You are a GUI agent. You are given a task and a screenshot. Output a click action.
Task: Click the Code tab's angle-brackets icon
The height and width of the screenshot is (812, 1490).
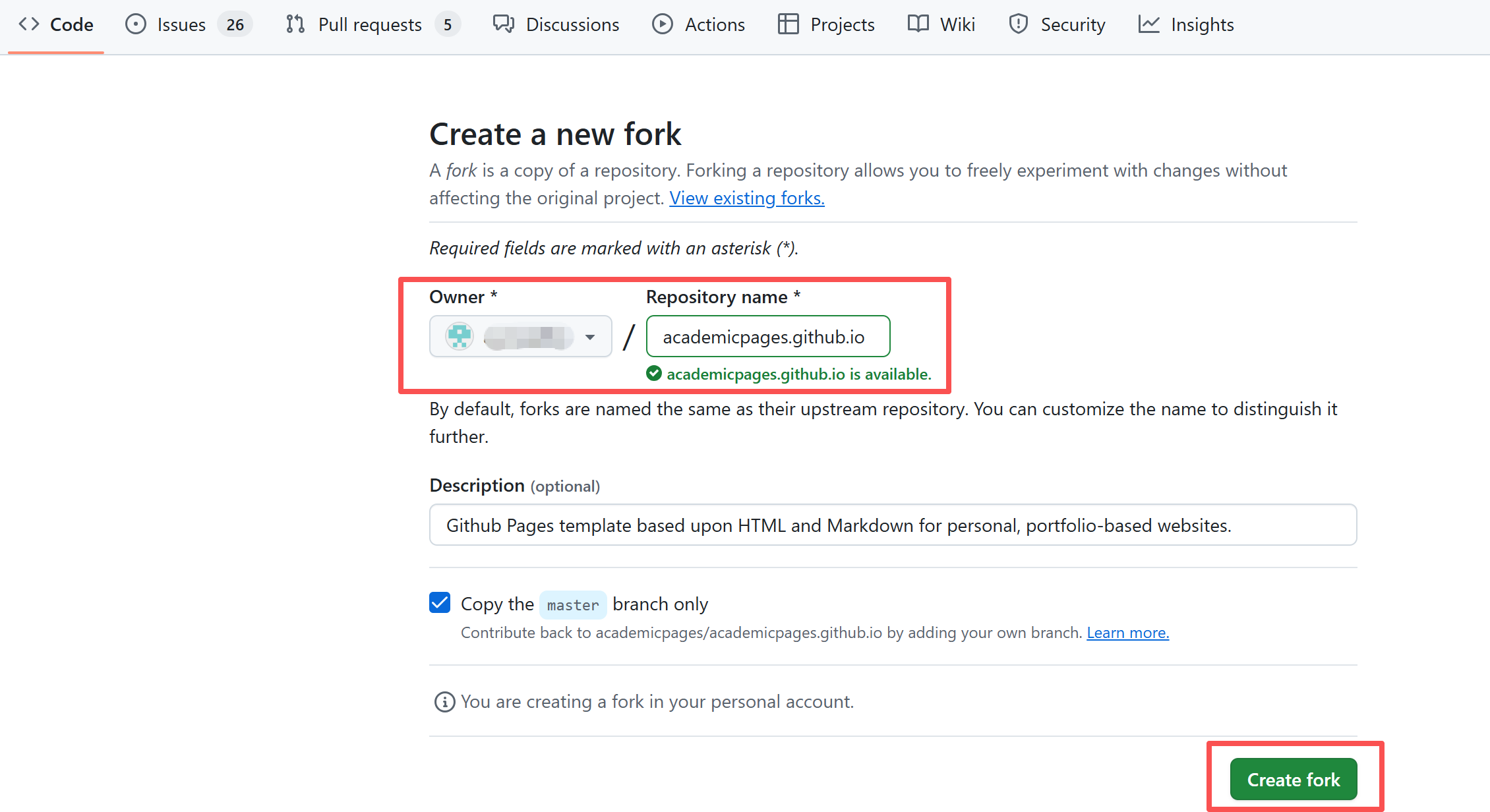click(x=29, y=24)
